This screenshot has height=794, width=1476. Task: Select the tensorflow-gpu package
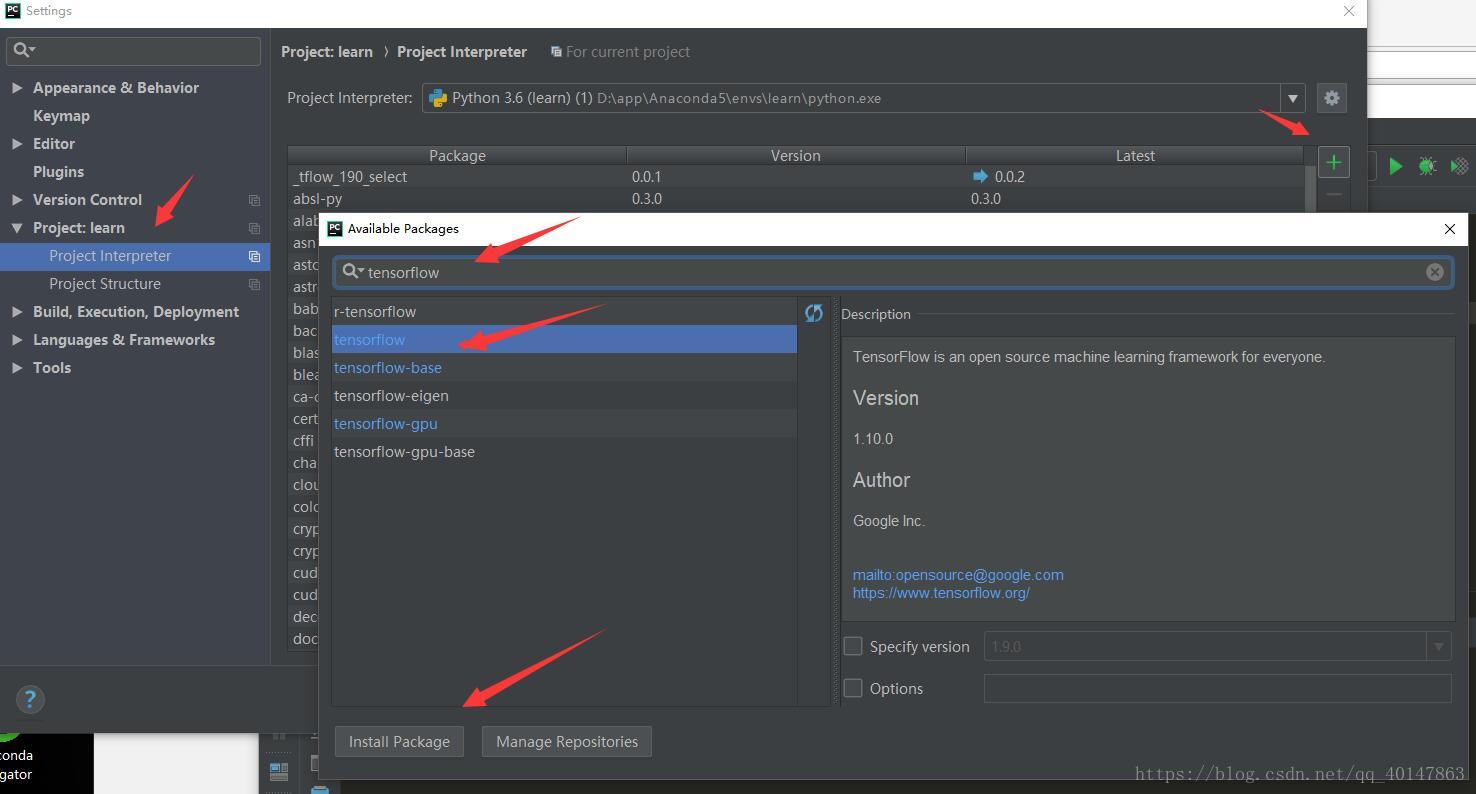(x=564, y=424)
